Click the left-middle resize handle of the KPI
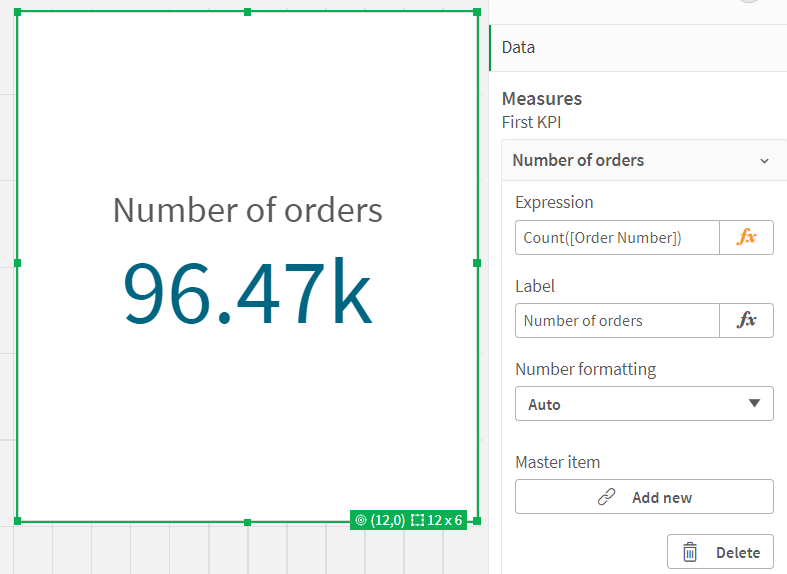The width and height of the screenshot is (787, 574). 18,263
